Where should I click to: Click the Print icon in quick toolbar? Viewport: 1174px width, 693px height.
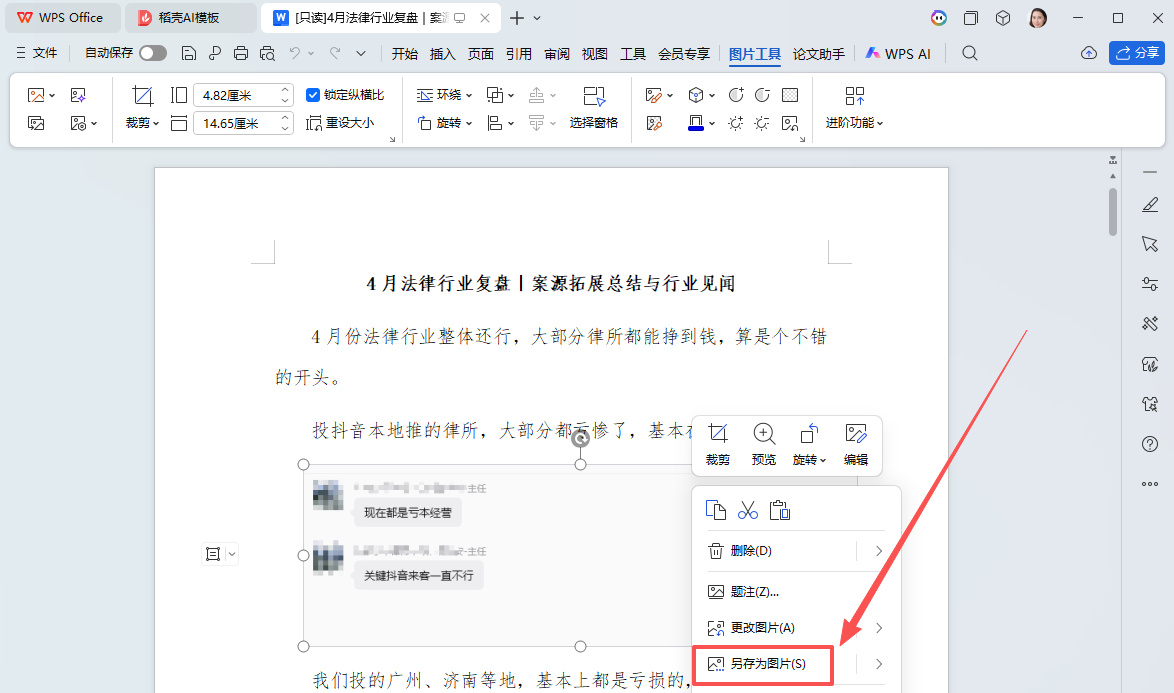[240, 53]
